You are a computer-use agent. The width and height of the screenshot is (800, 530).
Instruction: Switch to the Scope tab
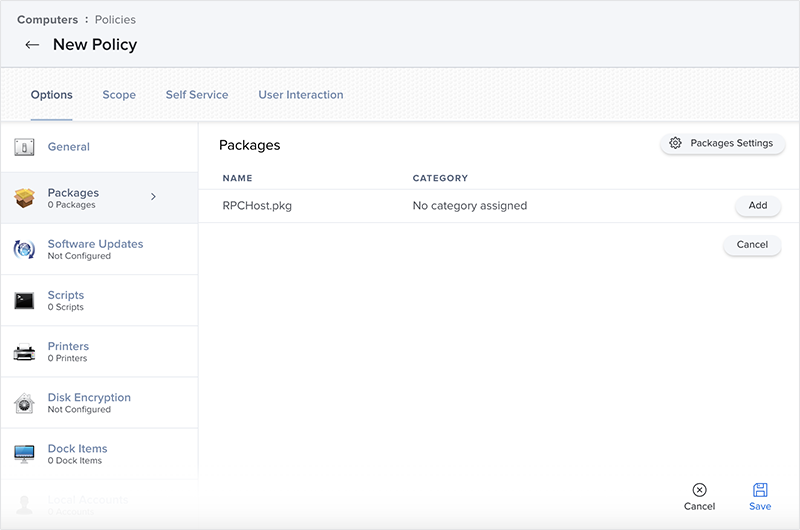click(119, 95)
